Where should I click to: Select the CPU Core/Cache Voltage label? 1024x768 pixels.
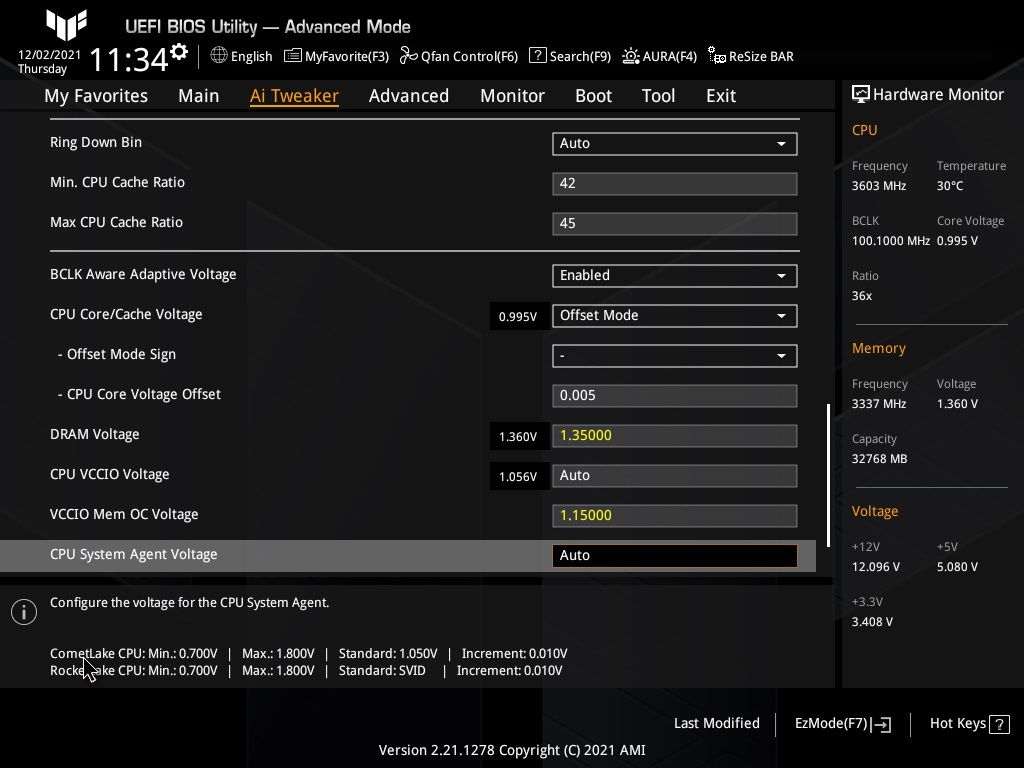(126, 314)
